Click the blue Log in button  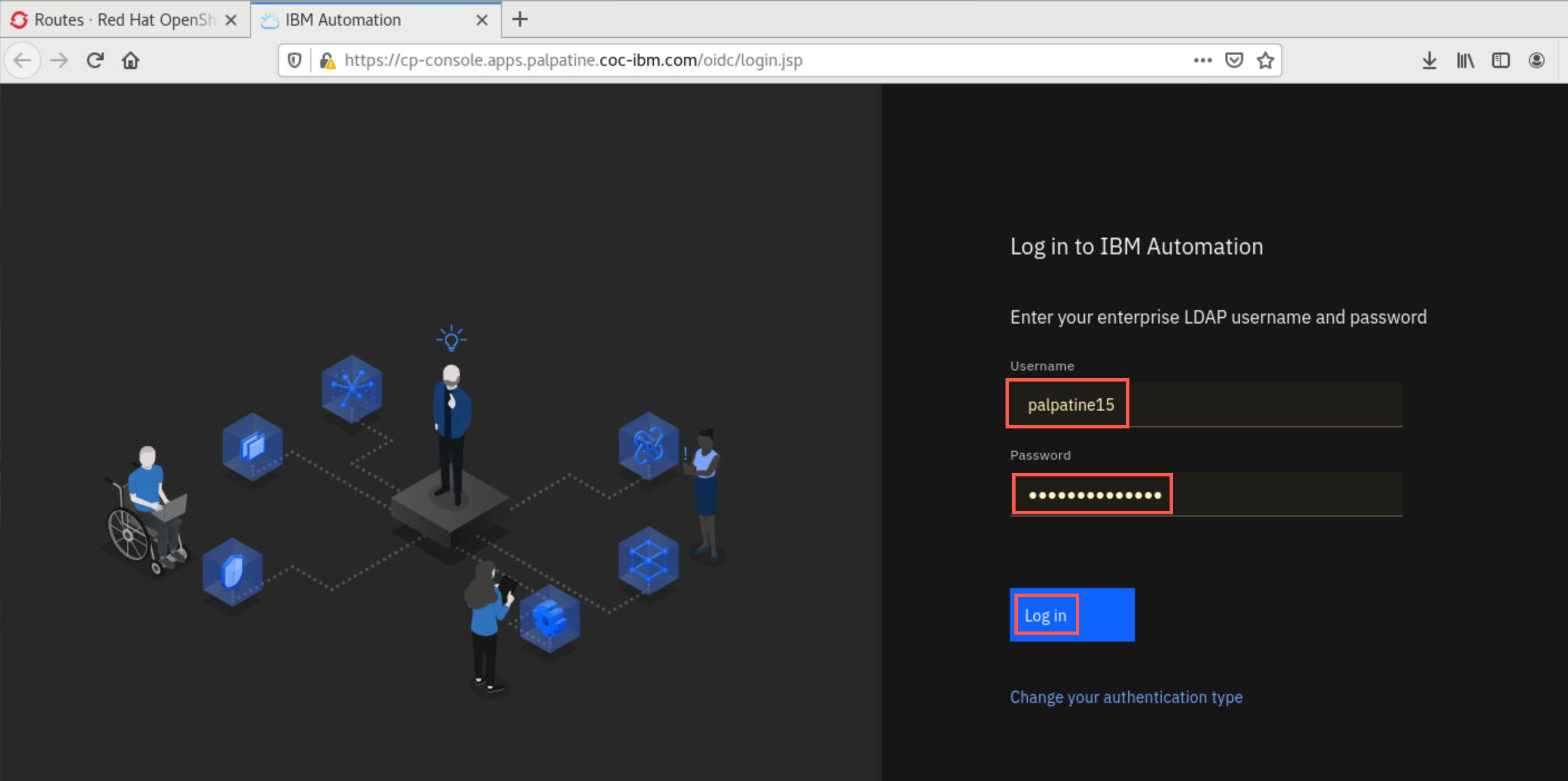click(1072, 615)
